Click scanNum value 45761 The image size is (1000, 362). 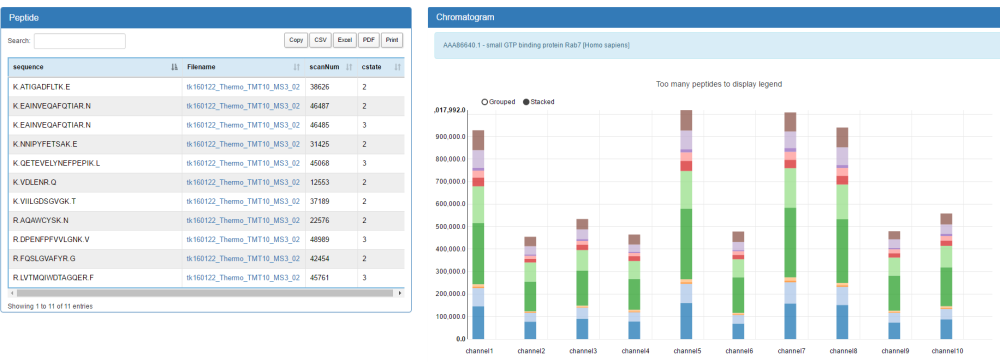pyautogui.click(x=320, y=278)
